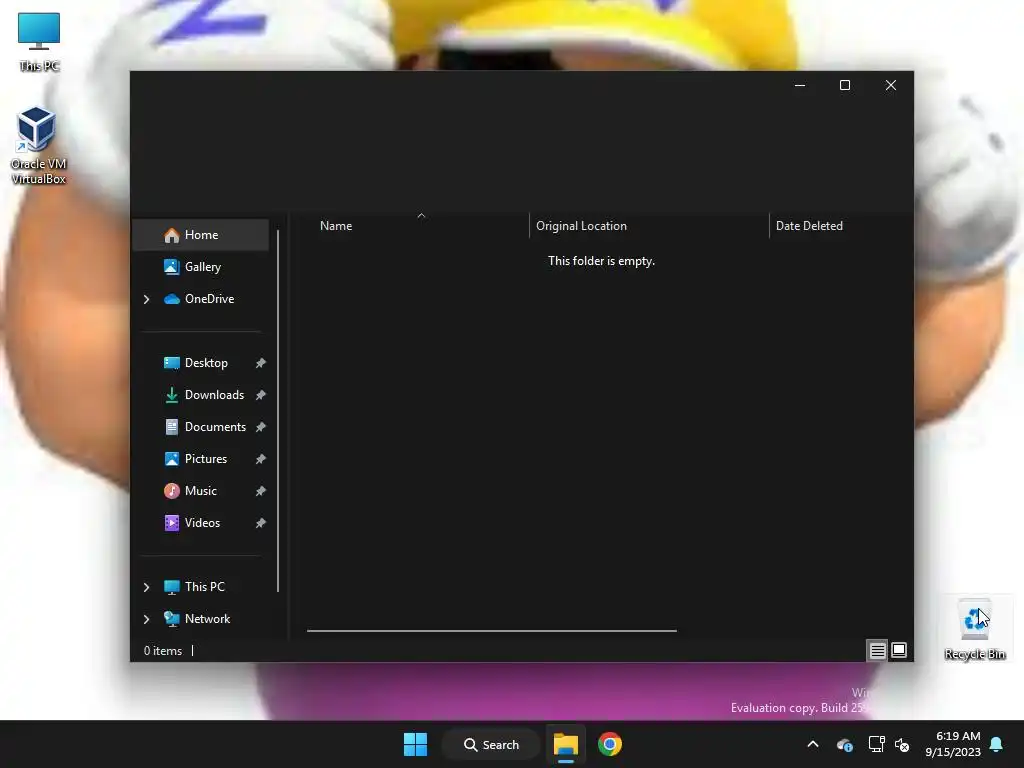Click the 0 items status text

coord(163,651)
